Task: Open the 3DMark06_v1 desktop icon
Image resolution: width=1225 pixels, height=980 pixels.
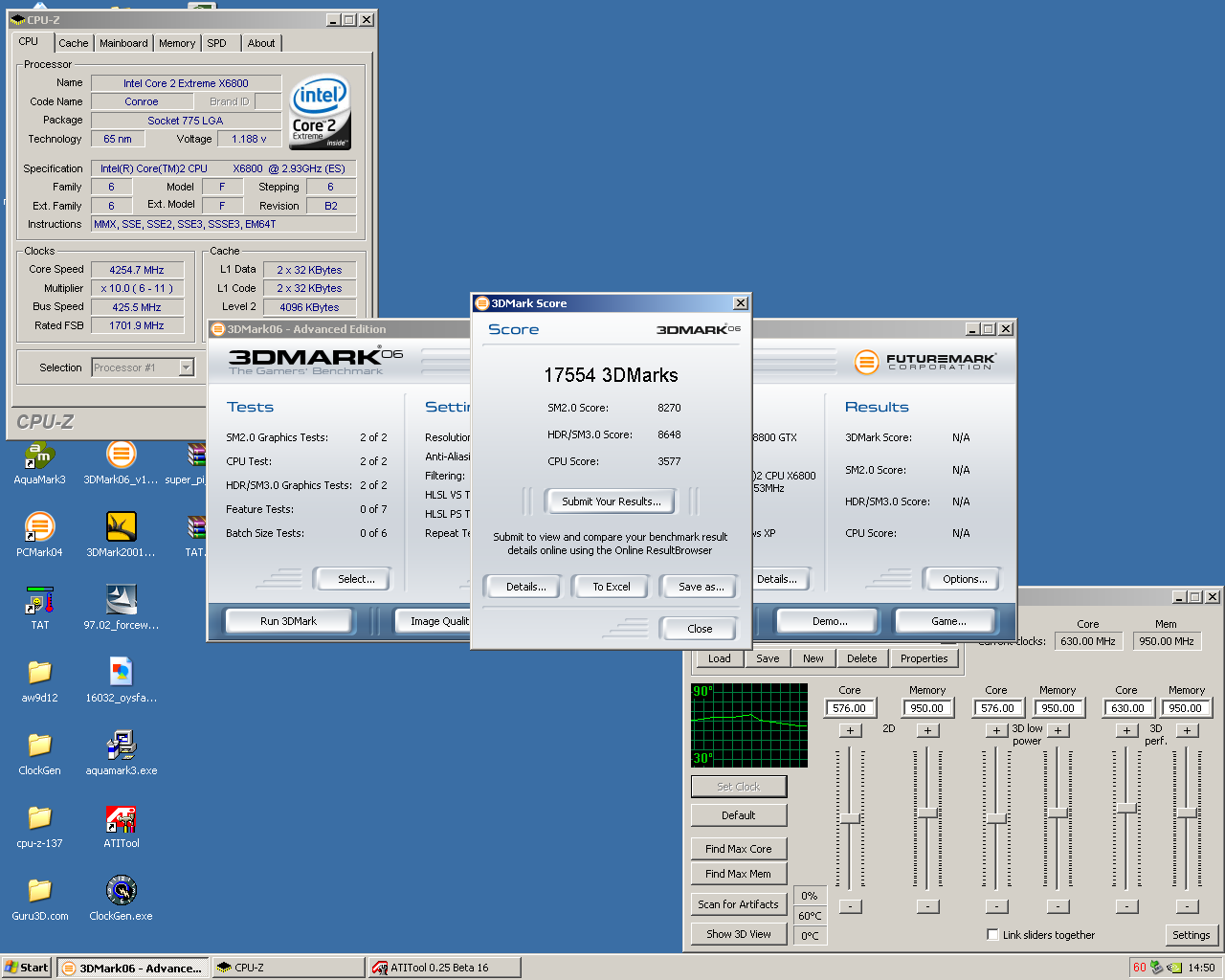Action: [x=121, y=463]
